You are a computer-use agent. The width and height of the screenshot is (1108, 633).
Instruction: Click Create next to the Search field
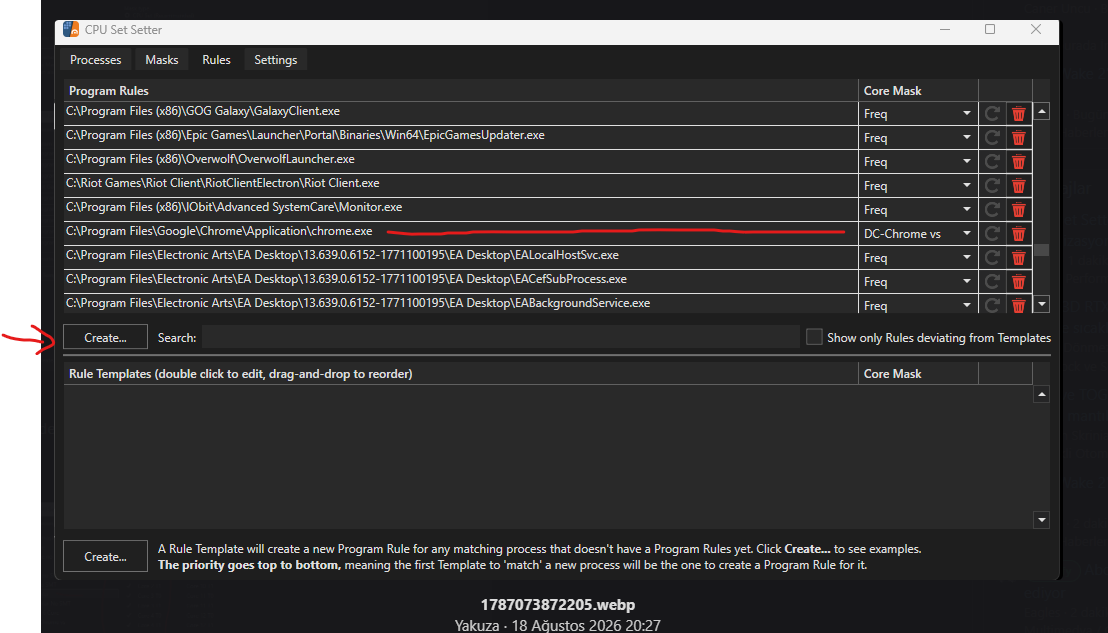tap(105, 337)
